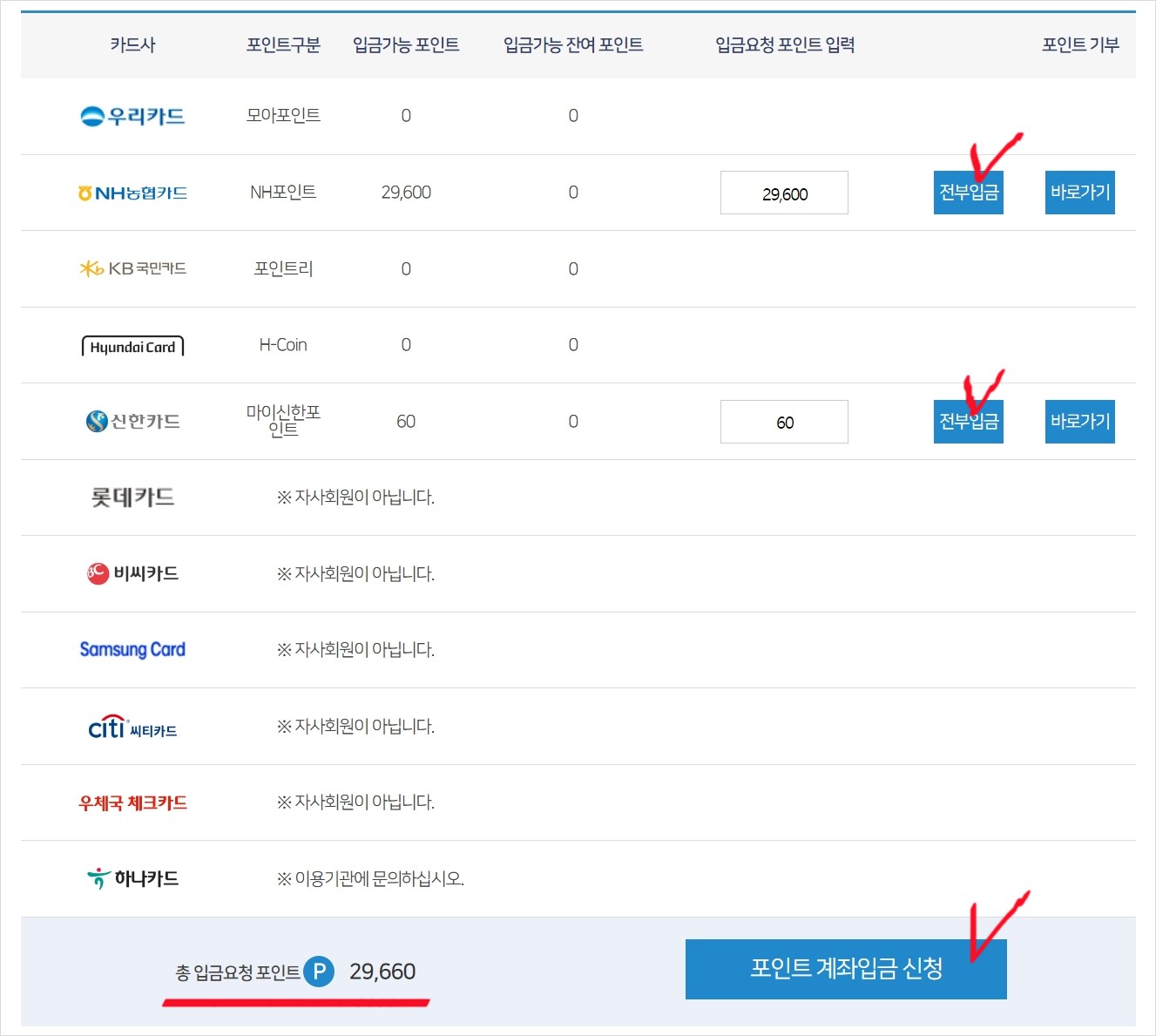Click the 자사회원이 아닙니다 notice for 롯데카드
The image size is (1156, 1036).
coord(355,498)
